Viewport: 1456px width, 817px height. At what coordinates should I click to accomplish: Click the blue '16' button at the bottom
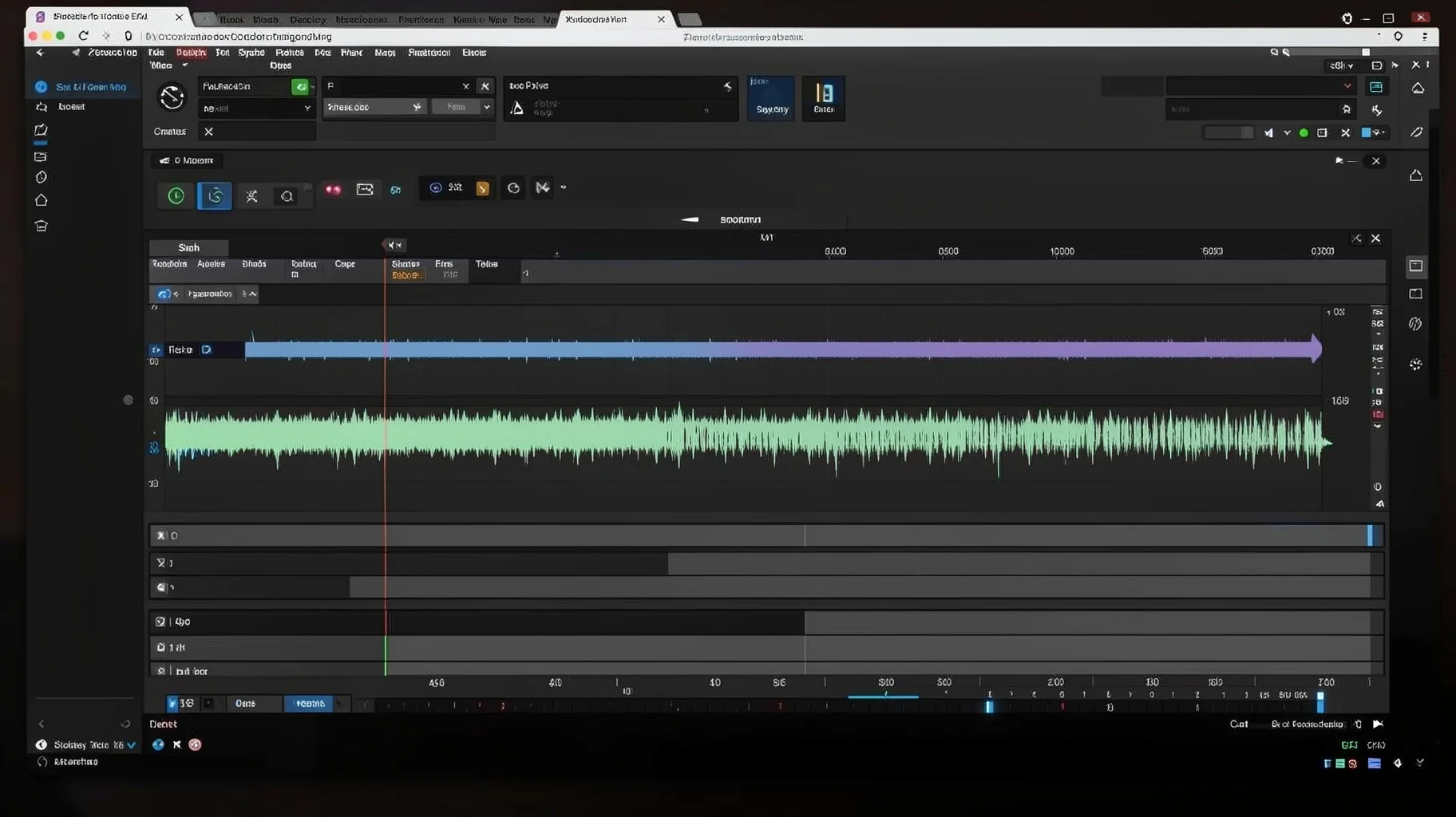(181, 704)
